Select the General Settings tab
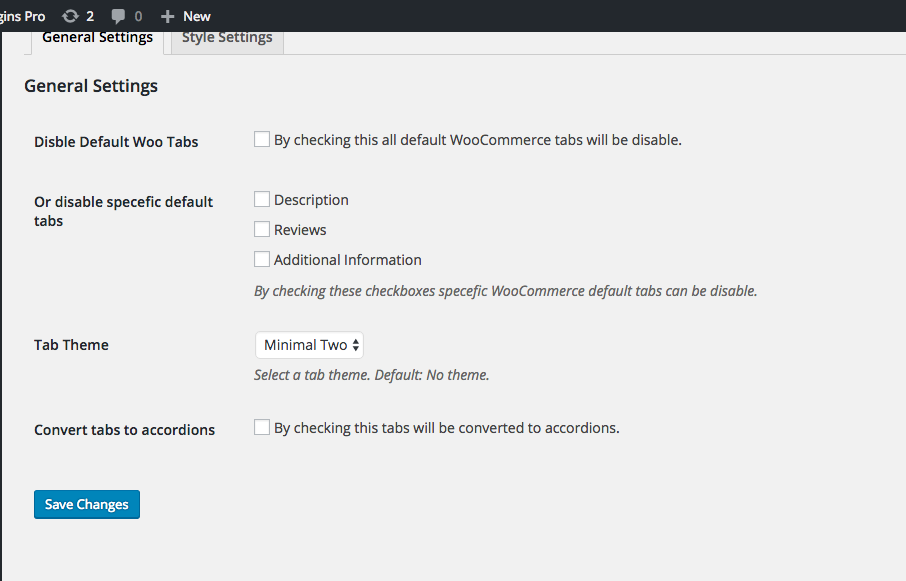This screenshot has height=581, width=906. coord(98,39)
